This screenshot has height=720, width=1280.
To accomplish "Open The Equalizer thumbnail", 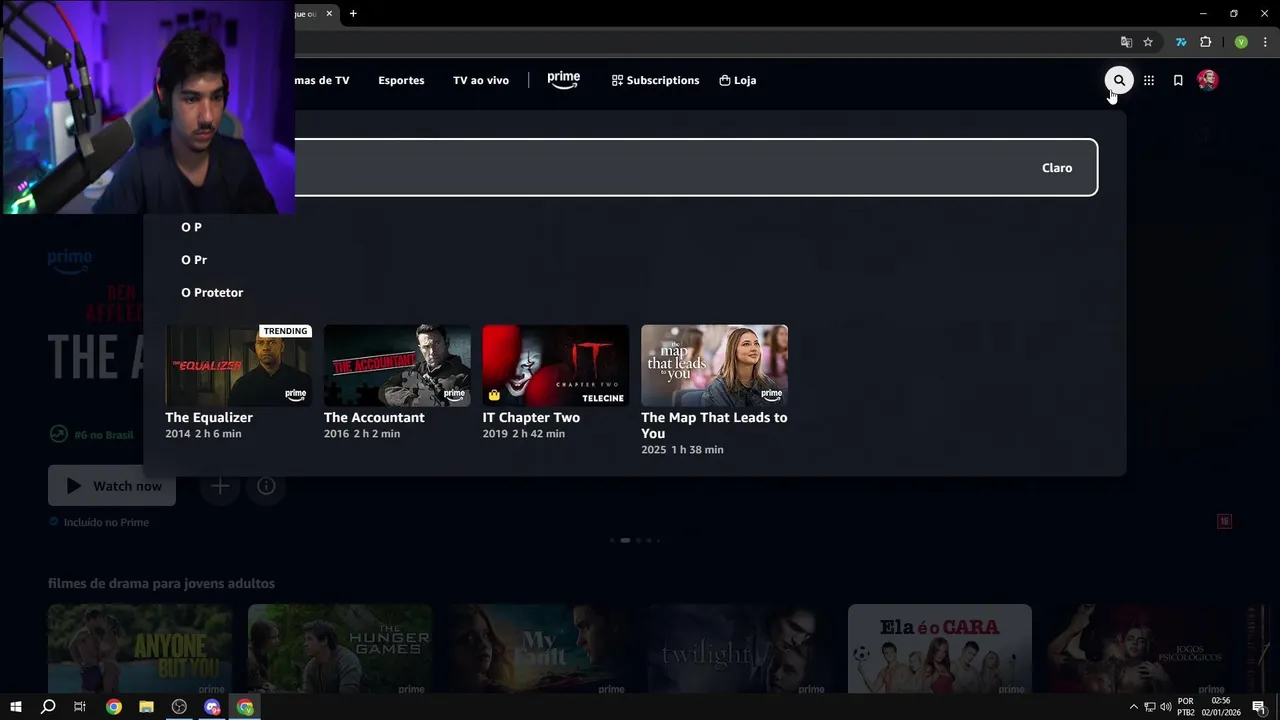I will [238, 365].
